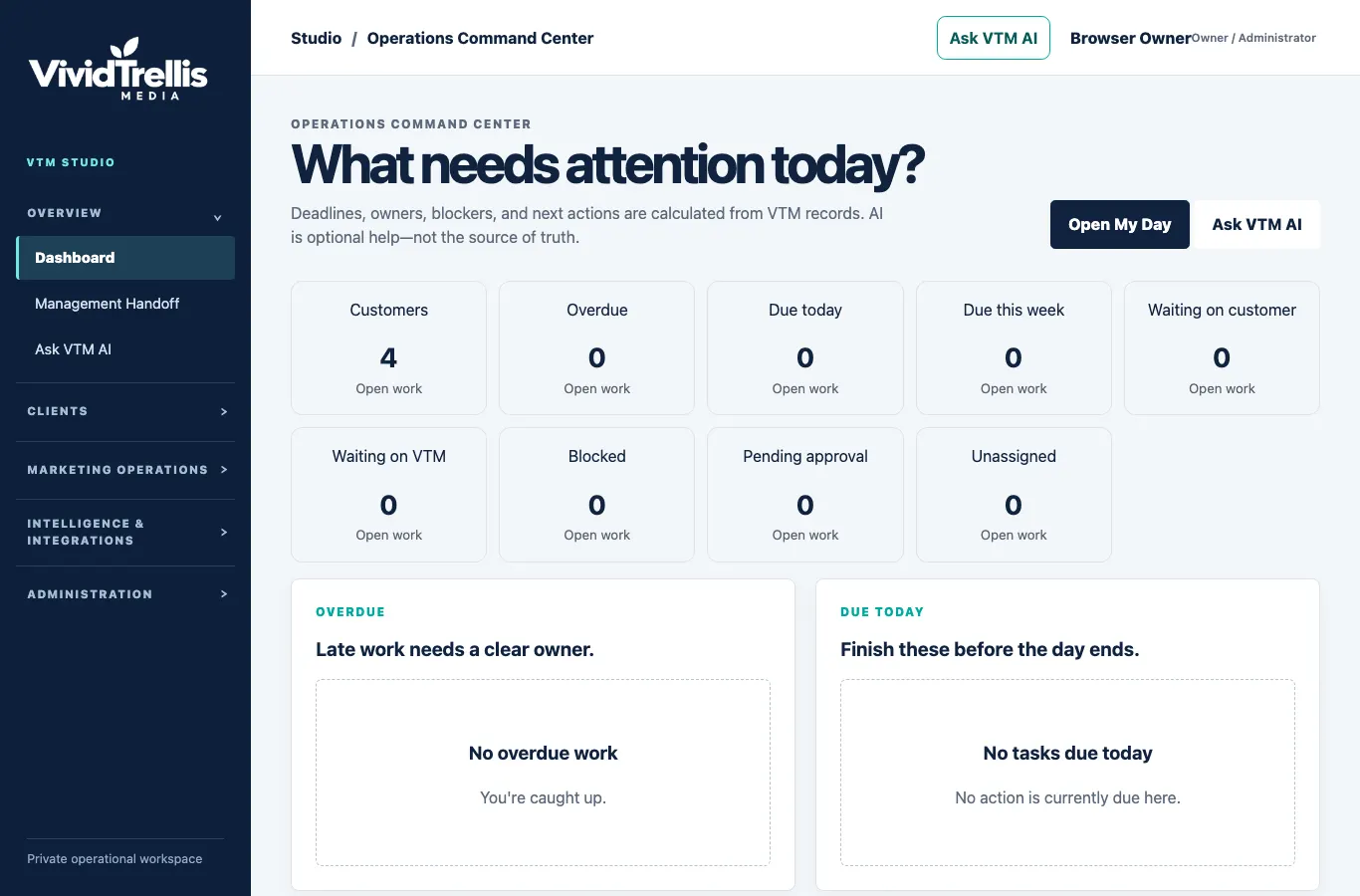Screen dimensions: 1360x896
Task: Go to Studio breadcrumb link
Action: pos(316,38)
